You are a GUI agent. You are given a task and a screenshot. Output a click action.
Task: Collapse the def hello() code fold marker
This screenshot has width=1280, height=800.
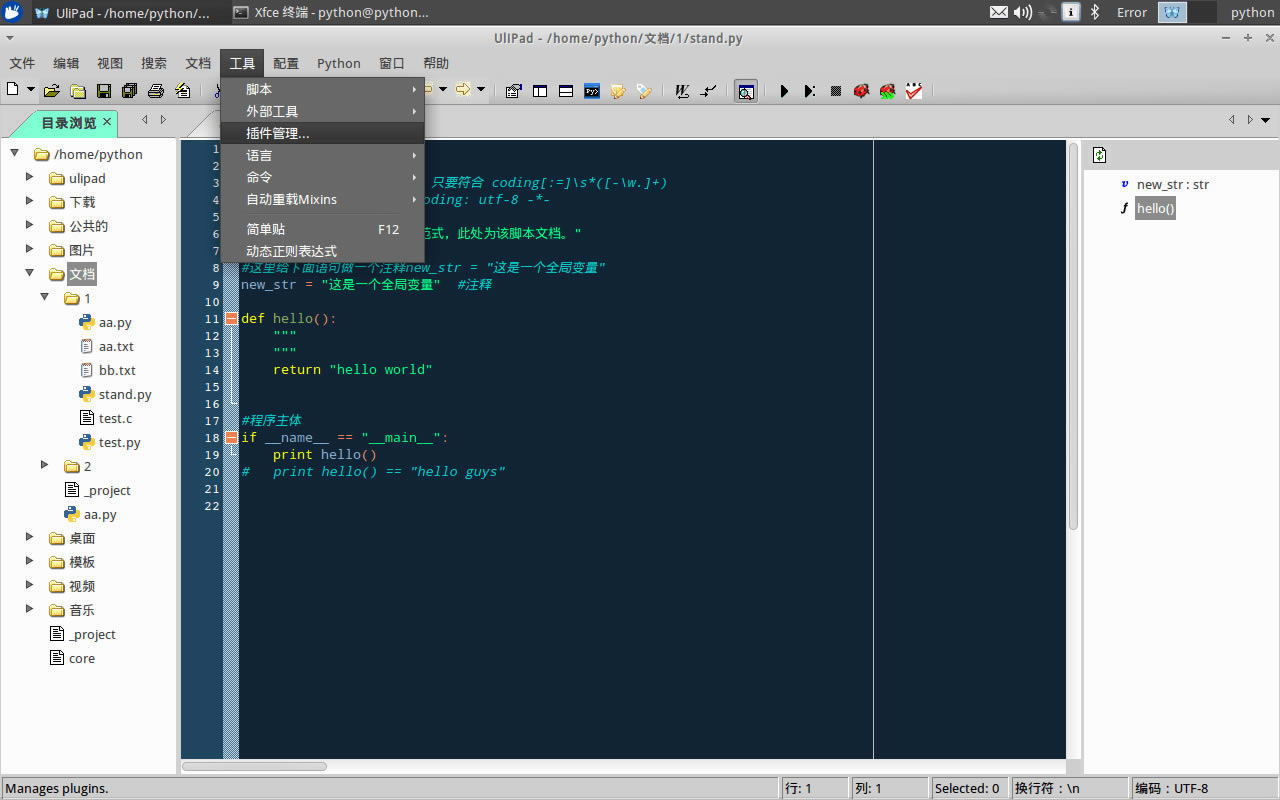click(x=231, y=319)
